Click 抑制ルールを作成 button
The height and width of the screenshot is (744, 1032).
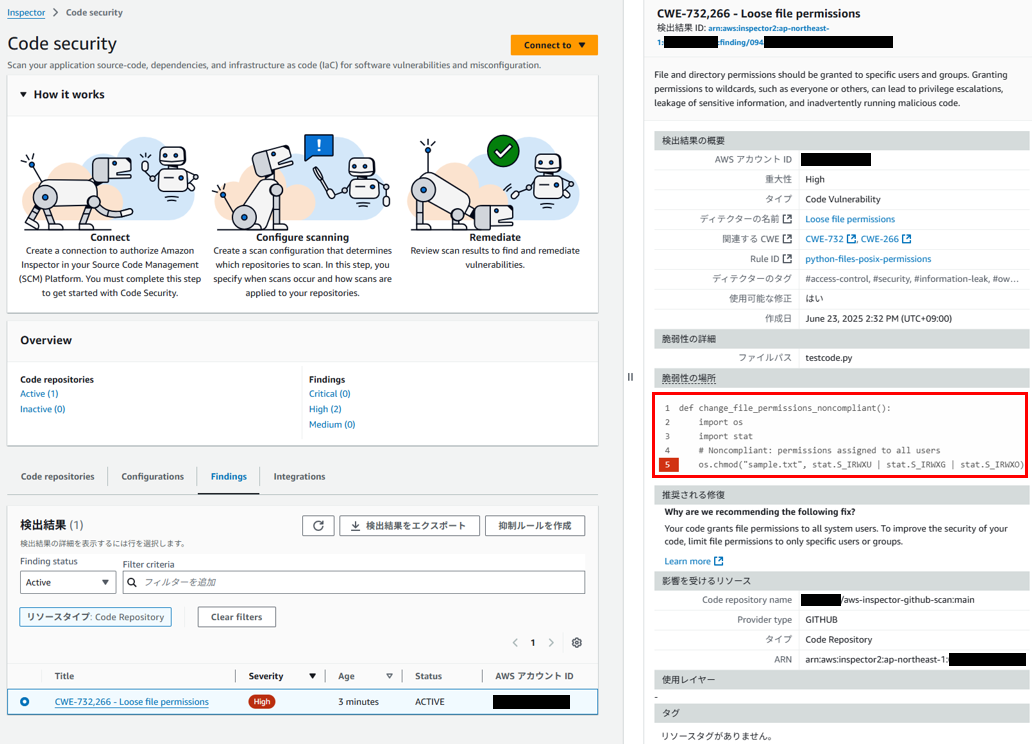535,525
